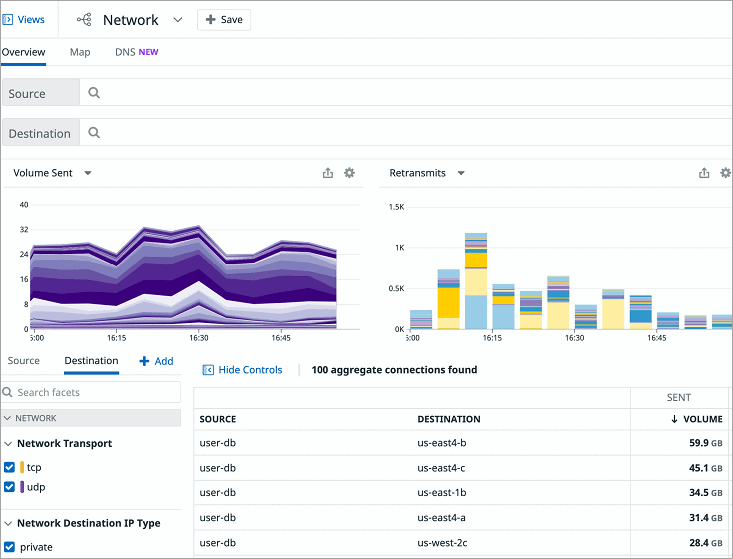
Task: Click the tcp yellow color swatch
Action: pyautogui.click(x=22, y=467)
